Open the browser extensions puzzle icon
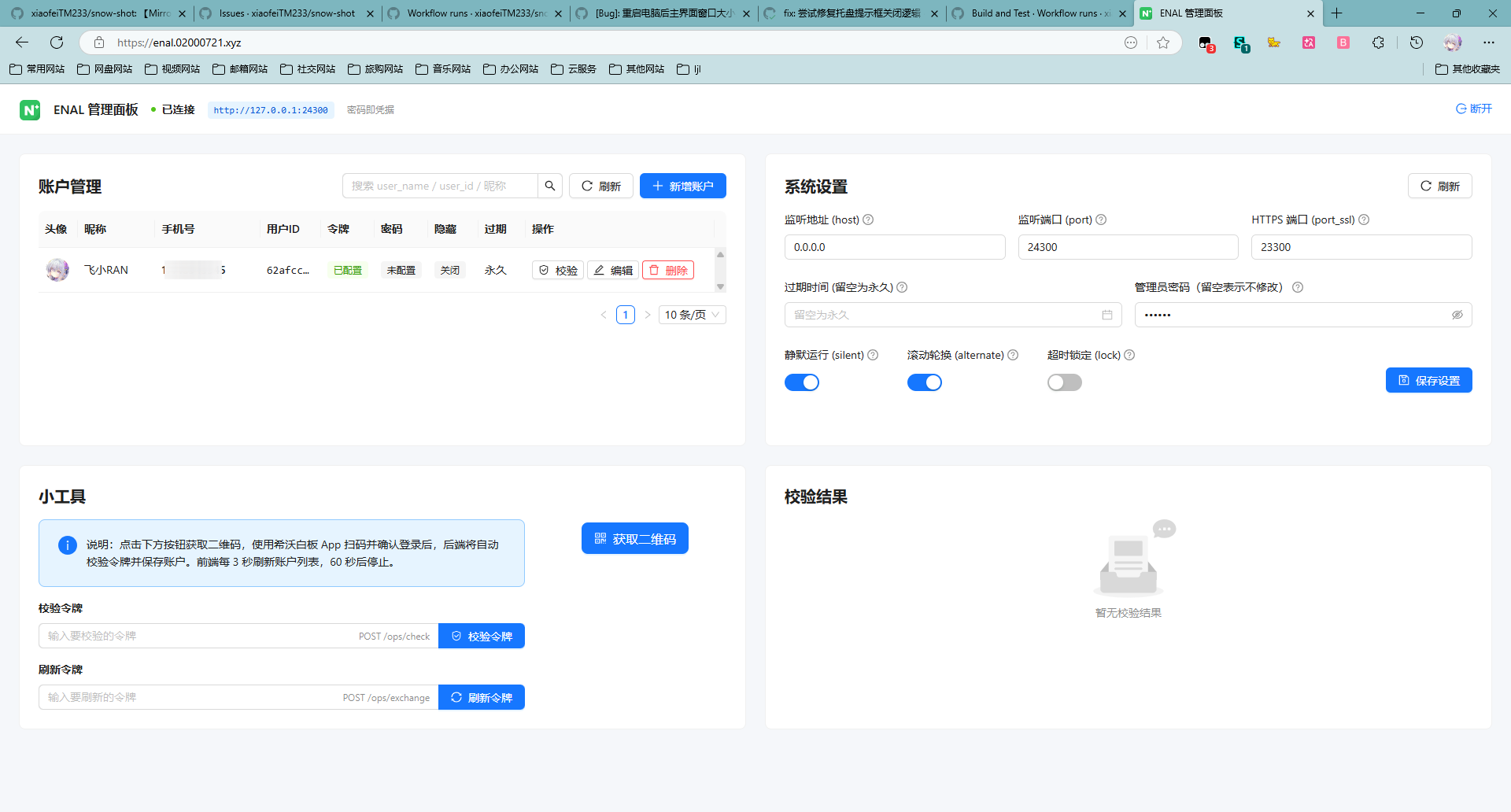Image resolution: width=1511 pixels, height=812 pixels. [1378, 42]
